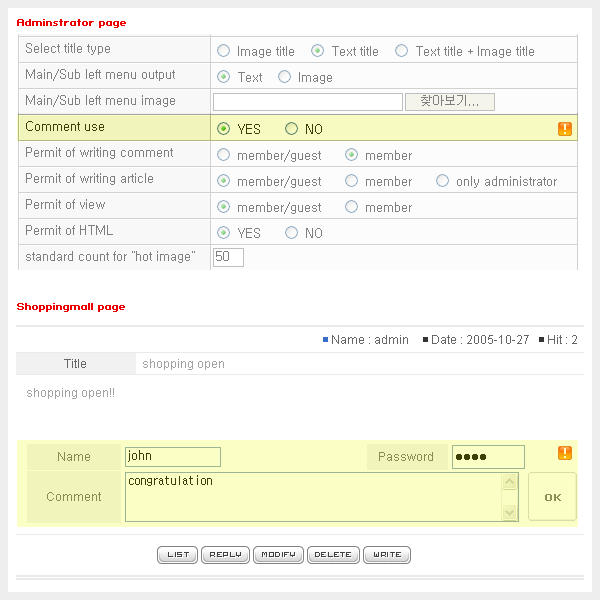Viewport: 600px width, 600px height.
Task: Click the warning icon in Comment use row
Action: coord(565,128)
